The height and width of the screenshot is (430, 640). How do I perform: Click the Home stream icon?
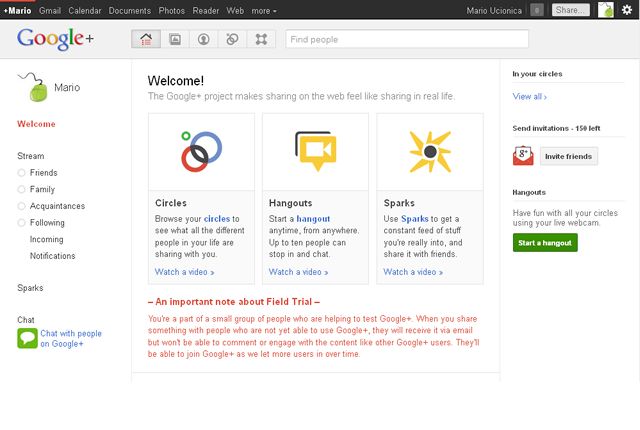(146, 40)
